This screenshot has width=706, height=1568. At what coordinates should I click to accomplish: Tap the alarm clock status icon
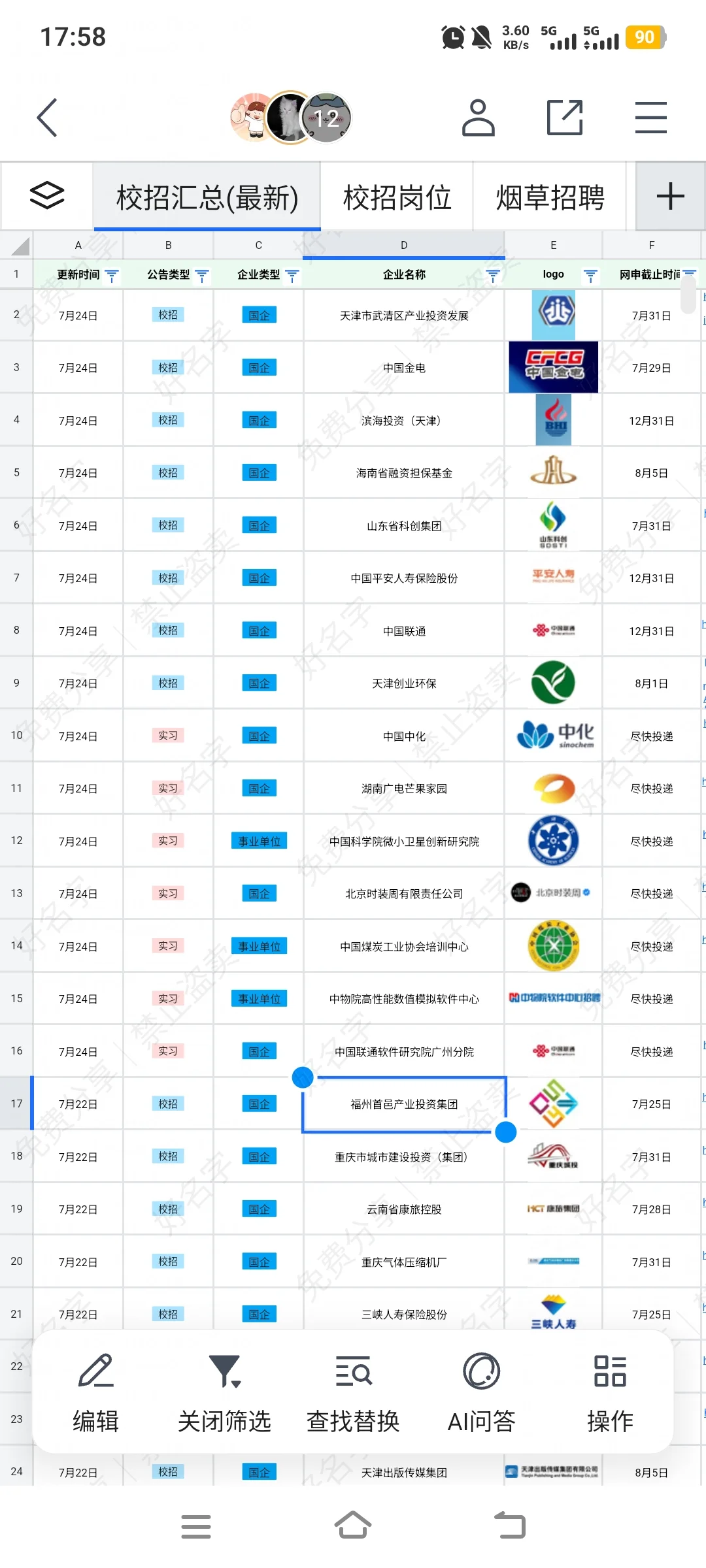click(453, 37)
